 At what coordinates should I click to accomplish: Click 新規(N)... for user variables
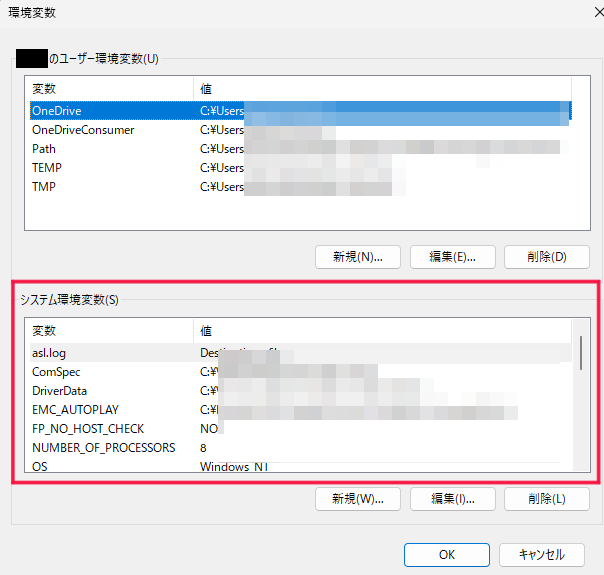pyautogui.click(x=357, y=257)
